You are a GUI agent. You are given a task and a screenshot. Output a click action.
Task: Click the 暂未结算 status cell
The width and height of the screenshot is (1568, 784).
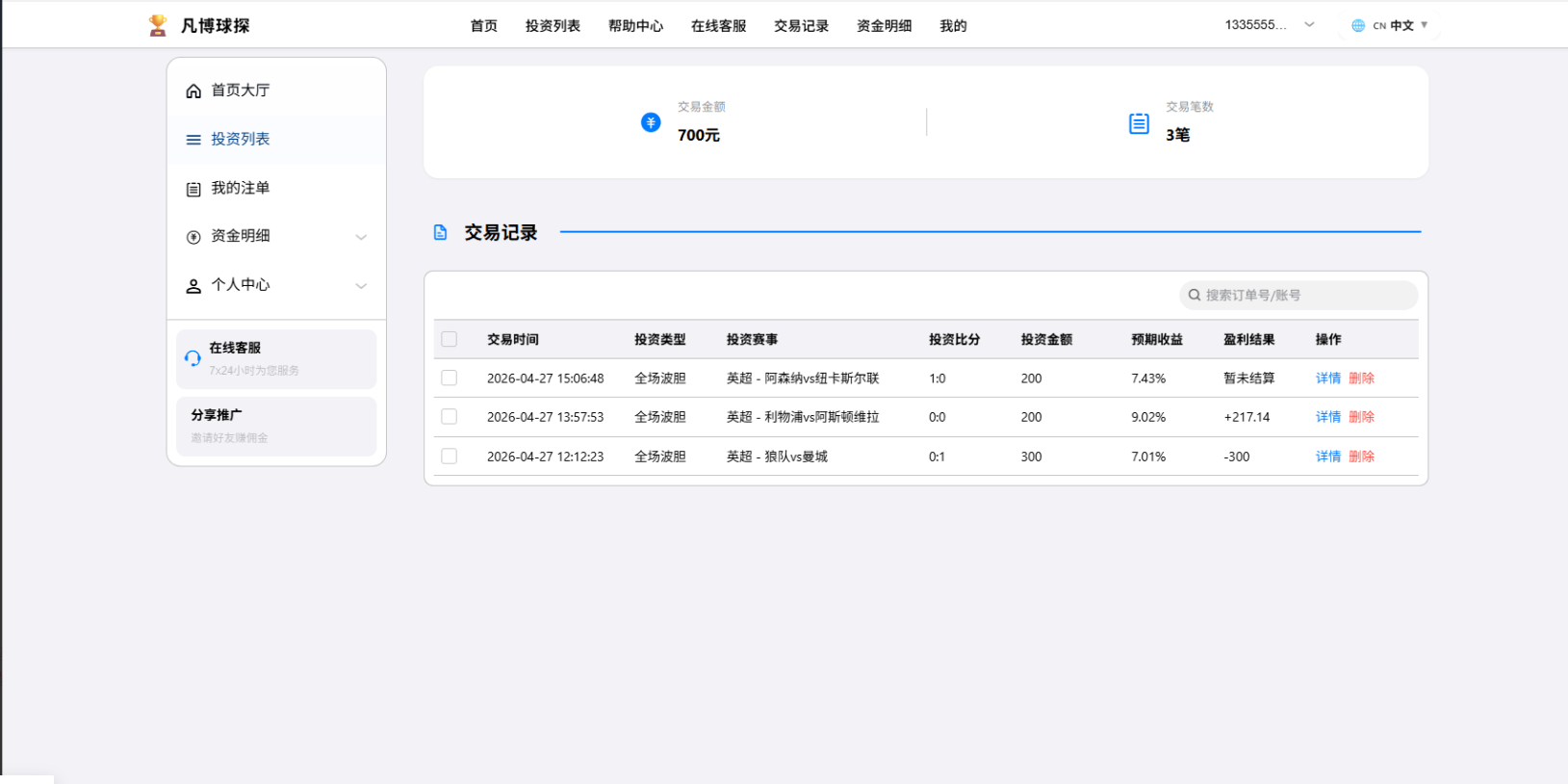[x=1248, y=379]
